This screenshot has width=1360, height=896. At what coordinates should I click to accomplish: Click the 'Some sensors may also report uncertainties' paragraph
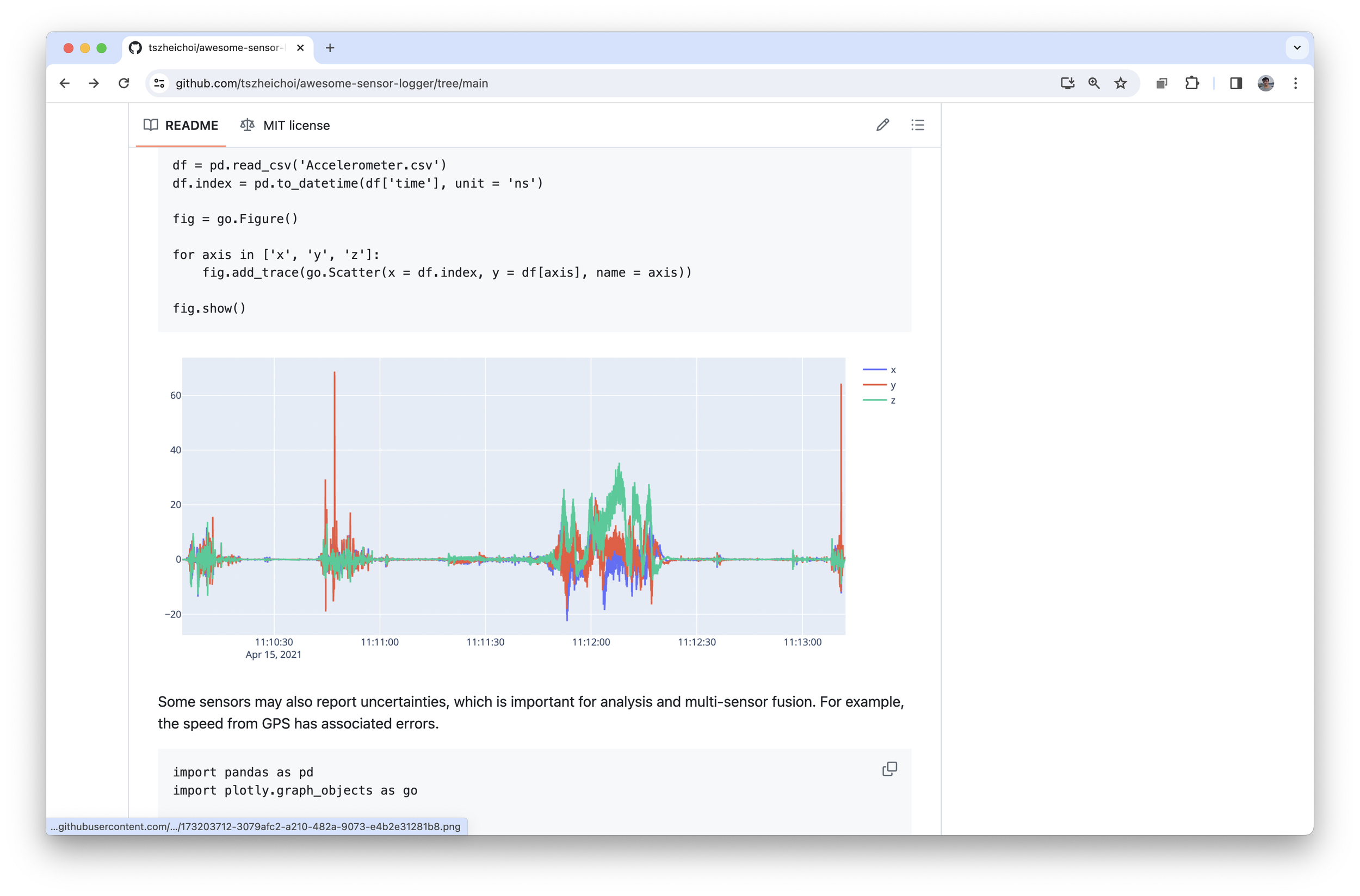pyautogui.click(x=531, y=713)
